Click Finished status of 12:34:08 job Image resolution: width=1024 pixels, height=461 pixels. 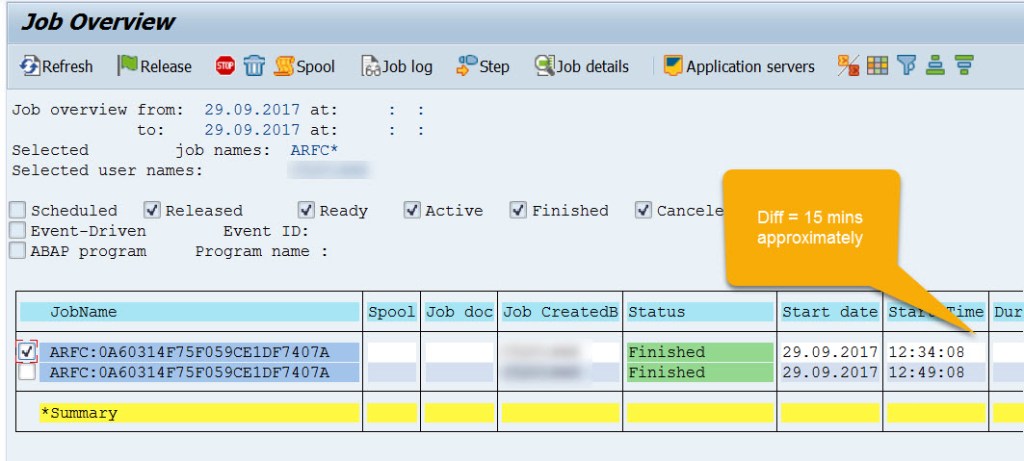point(700,353)
